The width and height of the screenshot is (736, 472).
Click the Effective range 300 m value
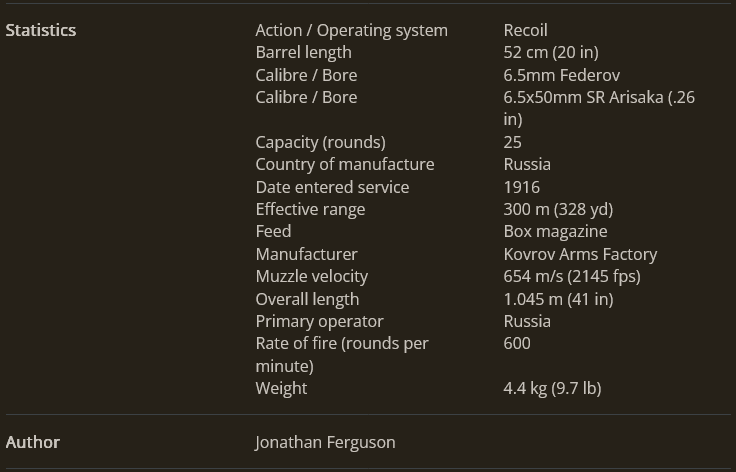click(558, 209)
